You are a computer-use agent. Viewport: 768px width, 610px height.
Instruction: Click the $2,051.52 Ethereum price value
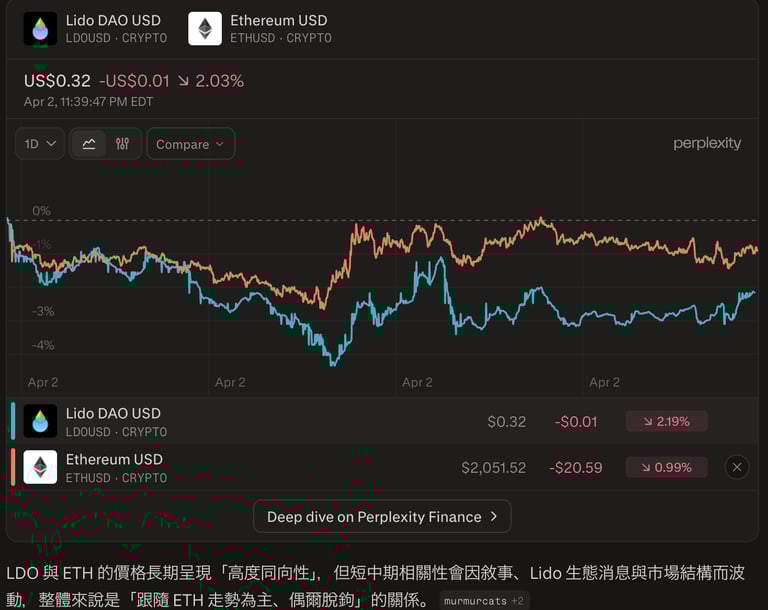coord(494,467)
